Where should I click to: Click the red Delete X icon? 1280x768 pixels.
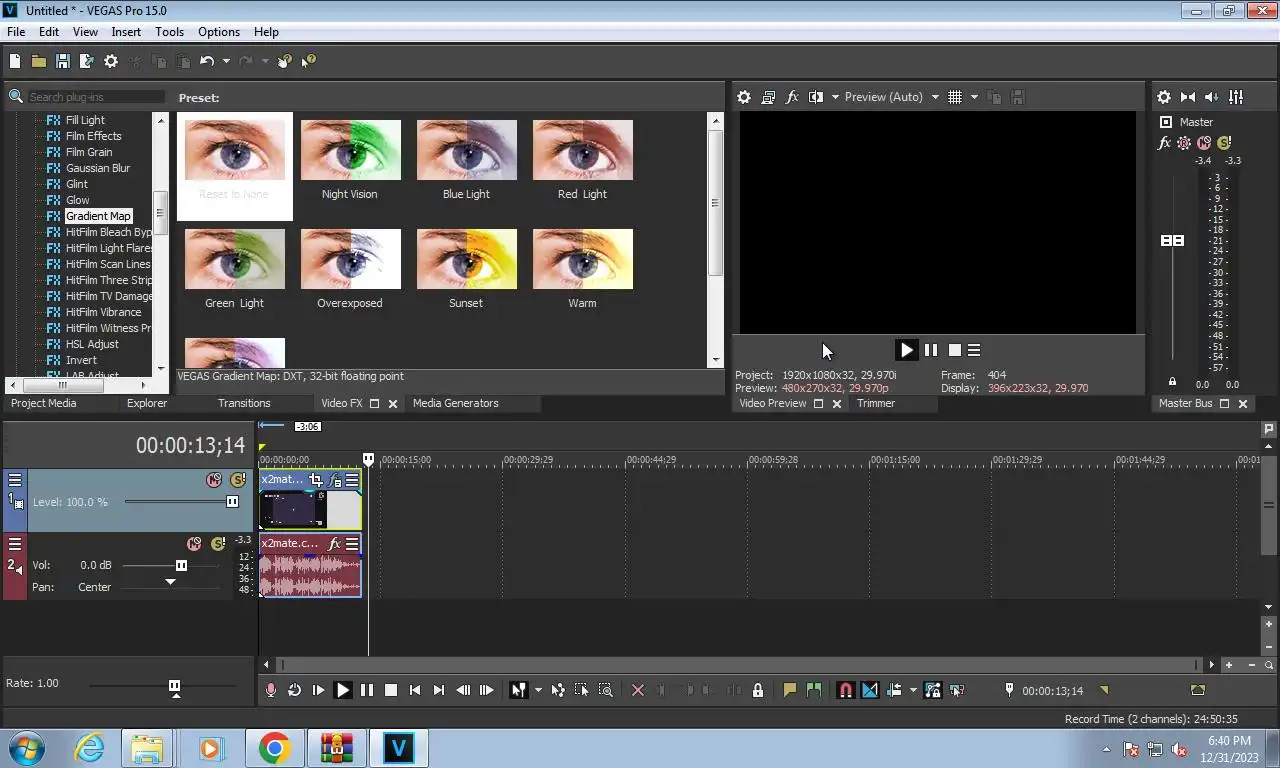[x=638, y=690]
